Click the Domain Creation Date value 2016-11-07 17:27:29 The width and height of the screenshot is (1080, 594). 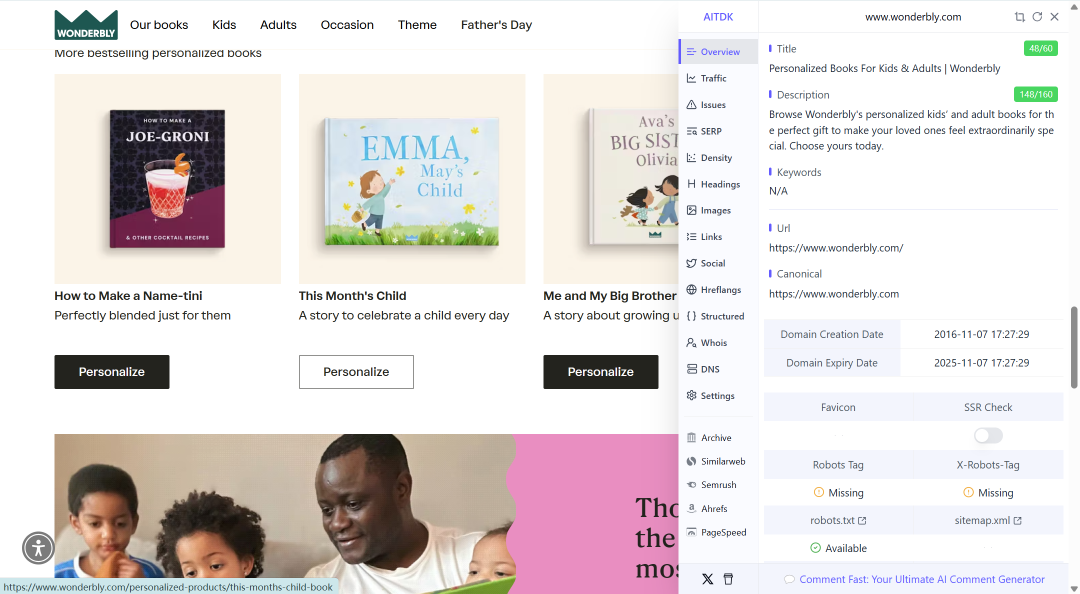coord(982,334)
